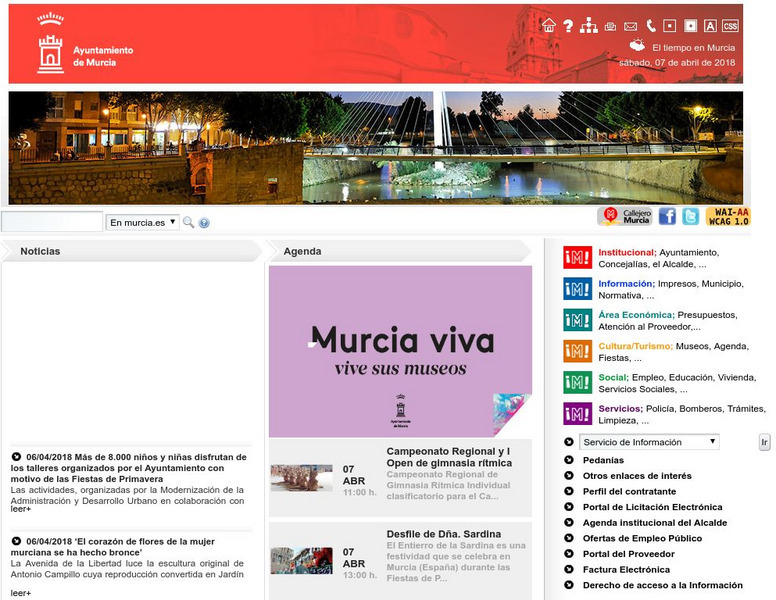Open the Desfile de Dña. Sardina thumbnail
Image resolution: width=776 pixels, height=600 pixels.
point(301,560)
